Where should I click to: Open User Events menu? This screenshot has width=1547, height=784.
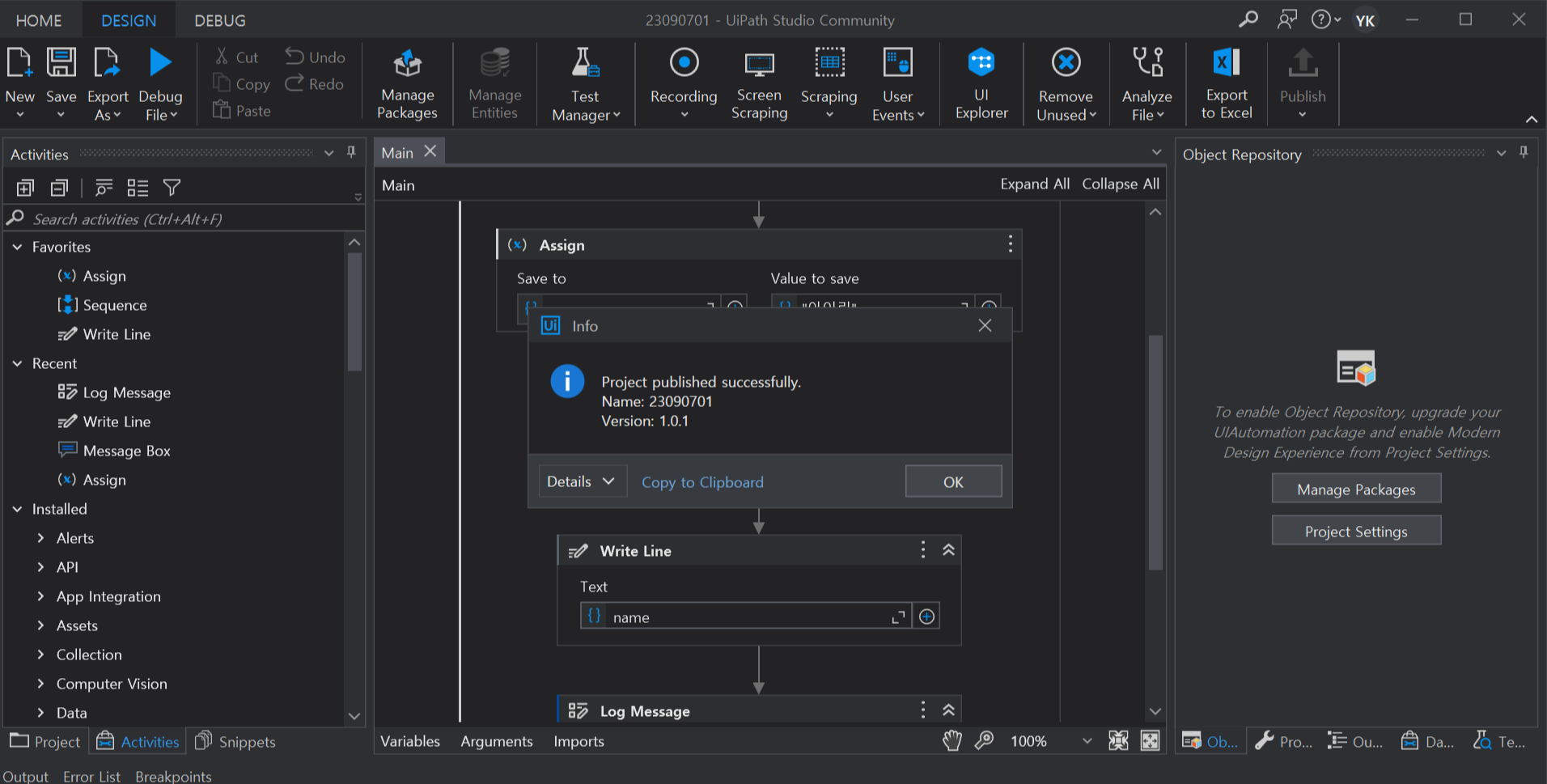897,84
